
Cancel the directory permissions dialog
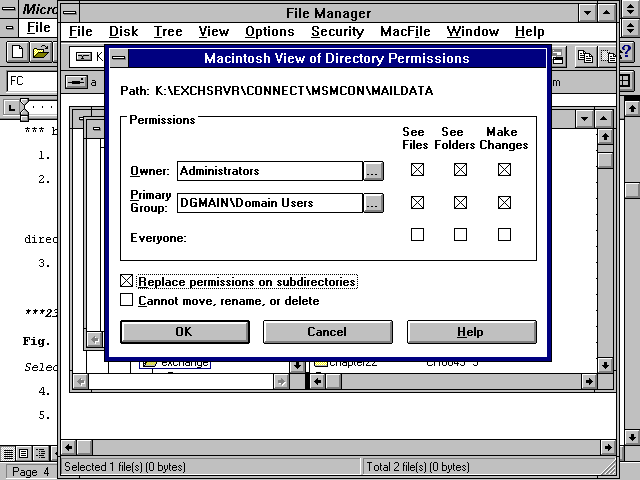click(328, 332)
